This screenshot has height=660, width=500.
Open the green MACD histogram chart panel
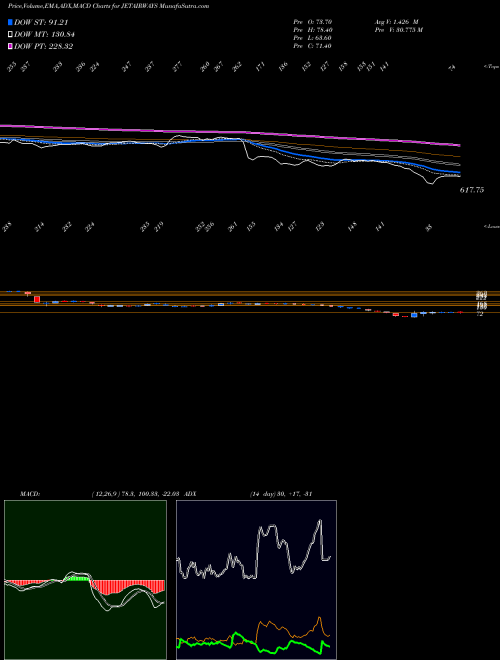(85, 580)
